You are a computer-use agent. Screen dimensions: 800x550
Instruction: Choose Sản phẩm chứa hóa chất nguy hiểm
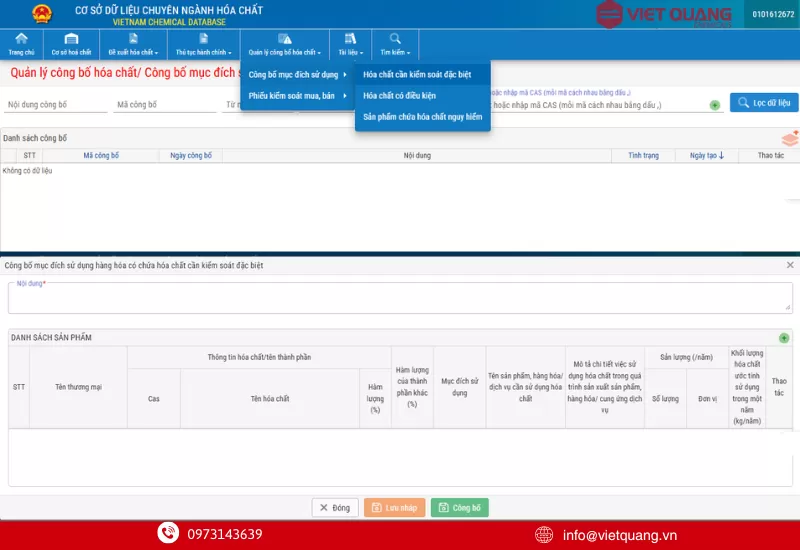[422, 117]
